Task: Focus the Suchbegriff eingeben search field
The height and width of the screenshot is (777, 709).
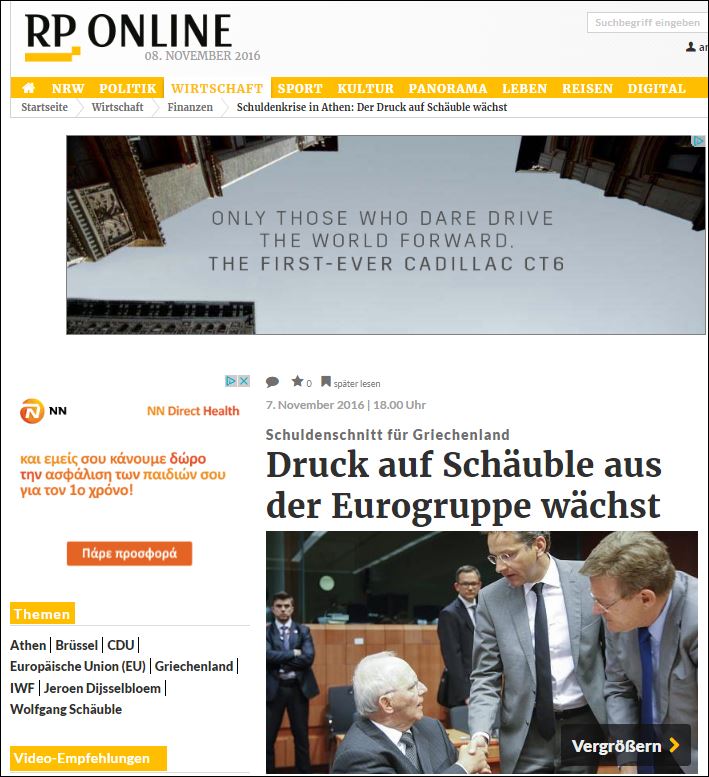Action: (648, 23)
